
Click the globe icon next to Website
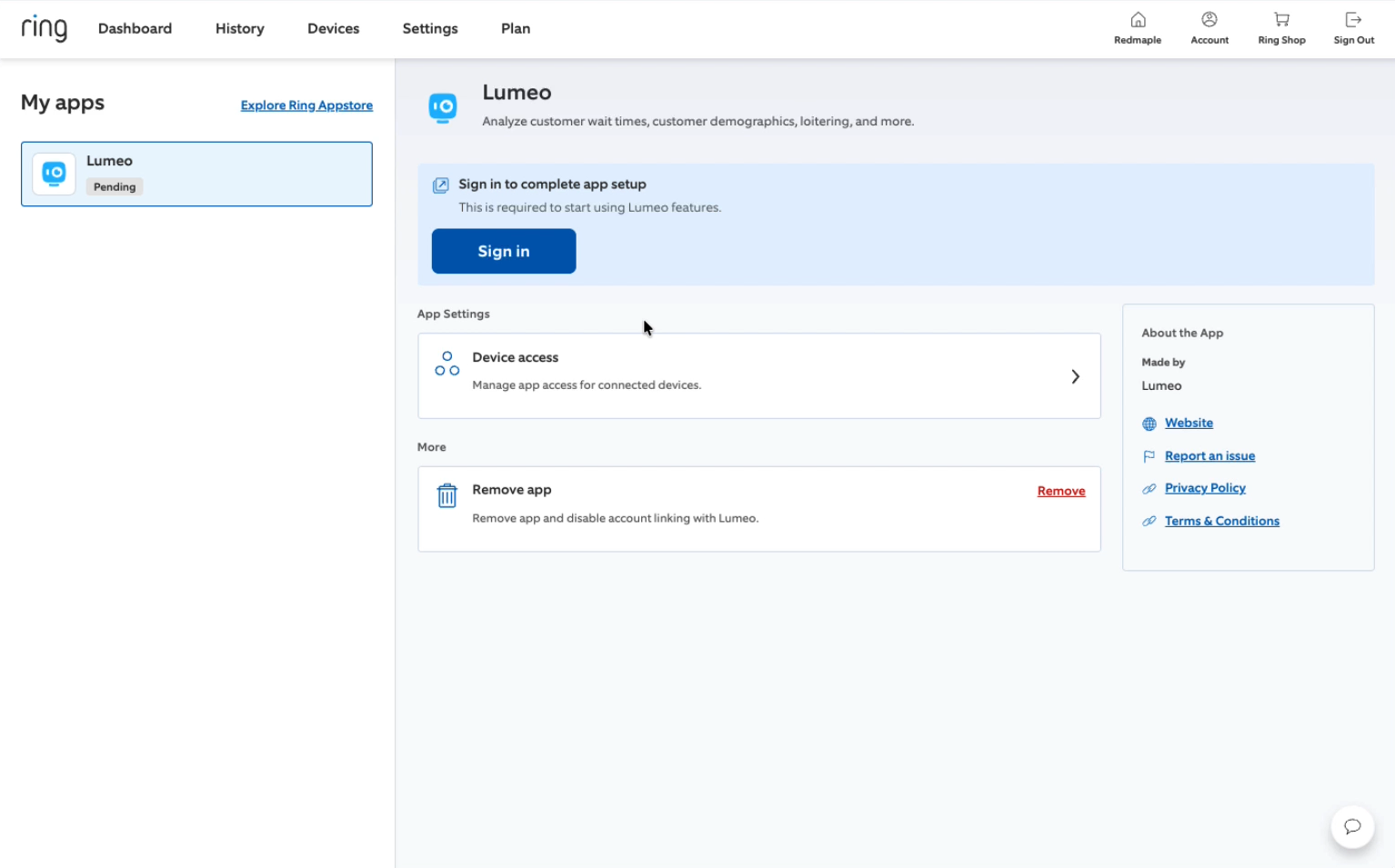[1149, 424]
